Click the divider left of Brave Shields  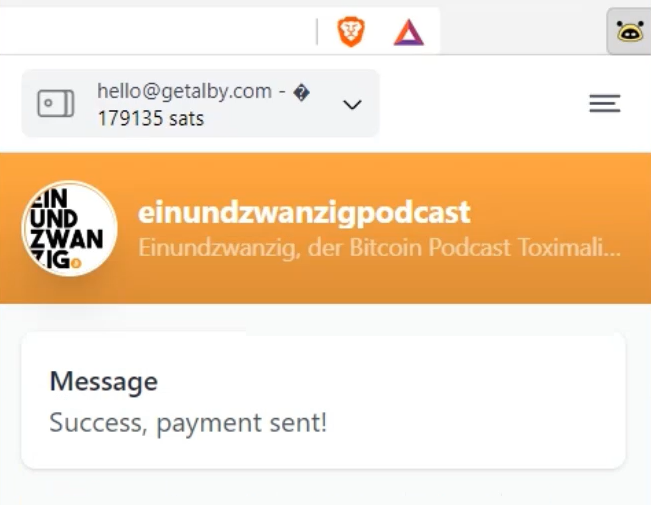click(x=317, y=32)
